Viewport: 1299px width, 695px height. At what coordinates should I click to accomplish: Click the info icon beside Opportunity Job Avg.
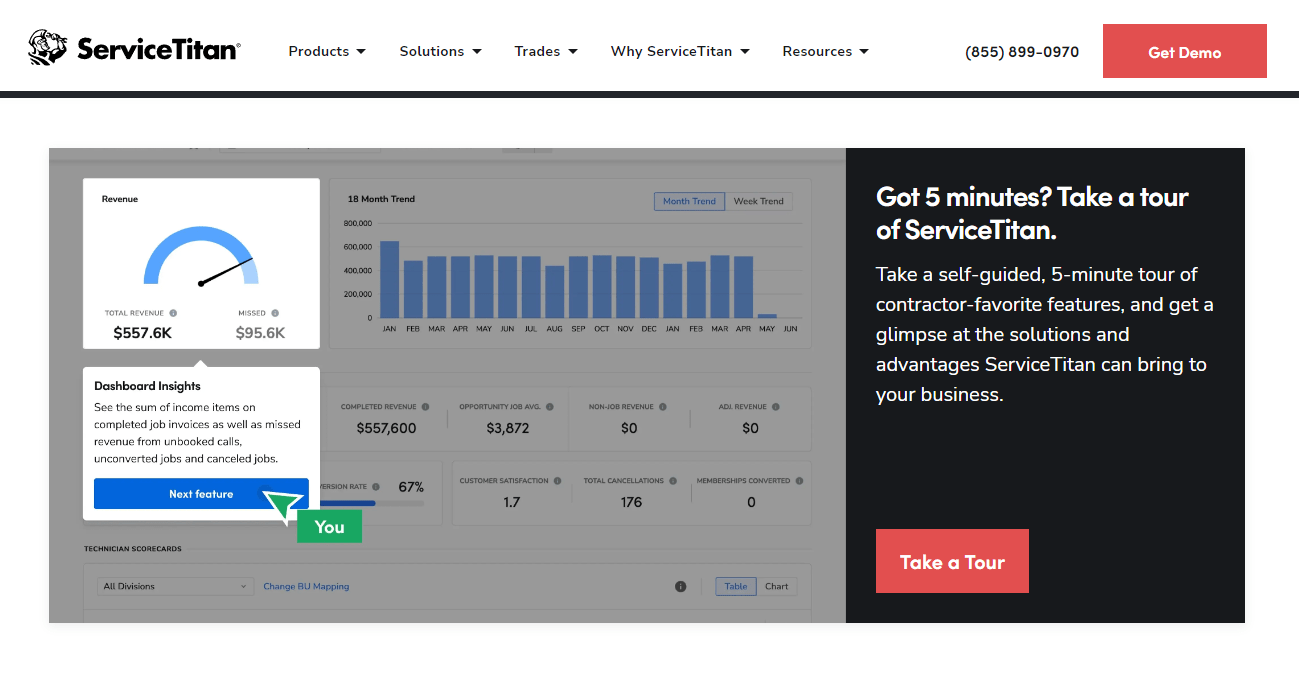[549, 407]
